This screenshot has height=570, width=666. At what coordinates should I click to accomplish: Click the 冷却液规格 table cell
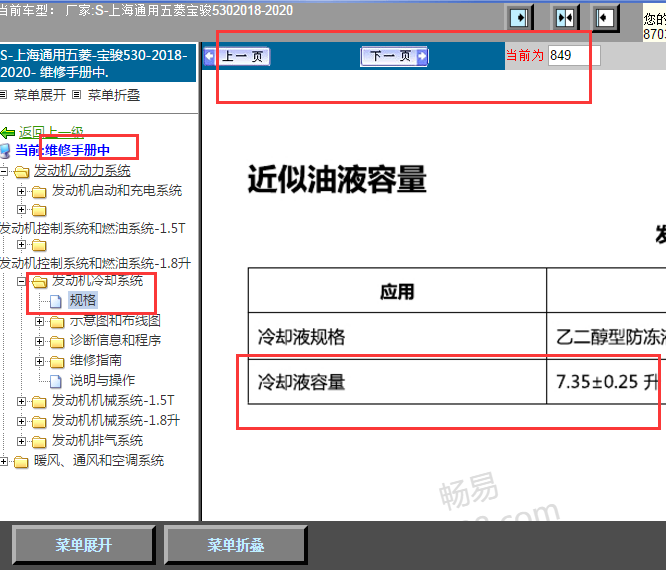point(397,336)
